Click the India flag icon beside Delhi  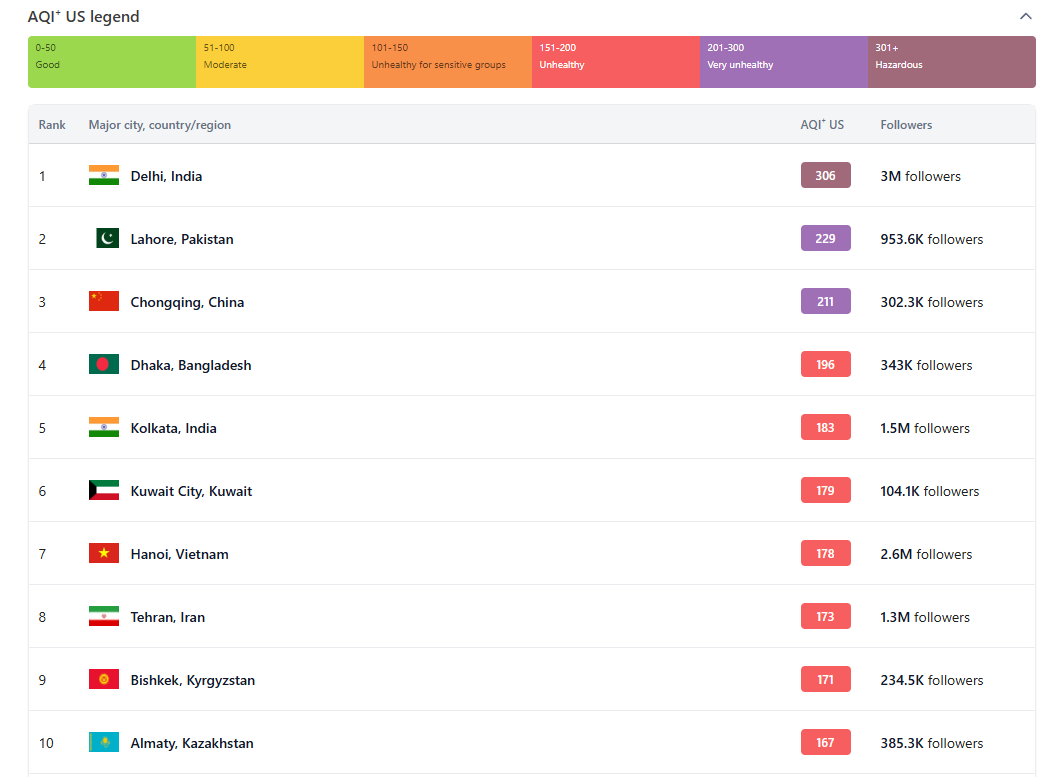[104, 176]
